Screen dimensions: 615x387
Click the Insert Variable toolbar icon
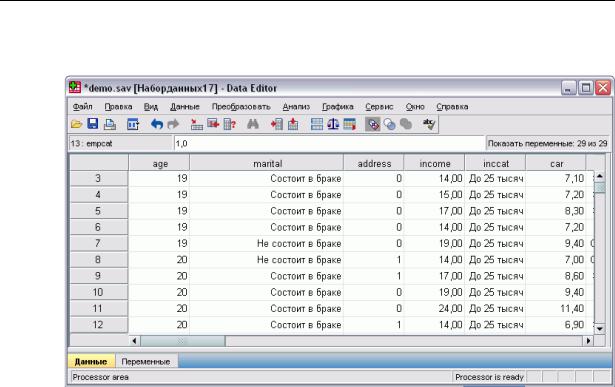293,124
